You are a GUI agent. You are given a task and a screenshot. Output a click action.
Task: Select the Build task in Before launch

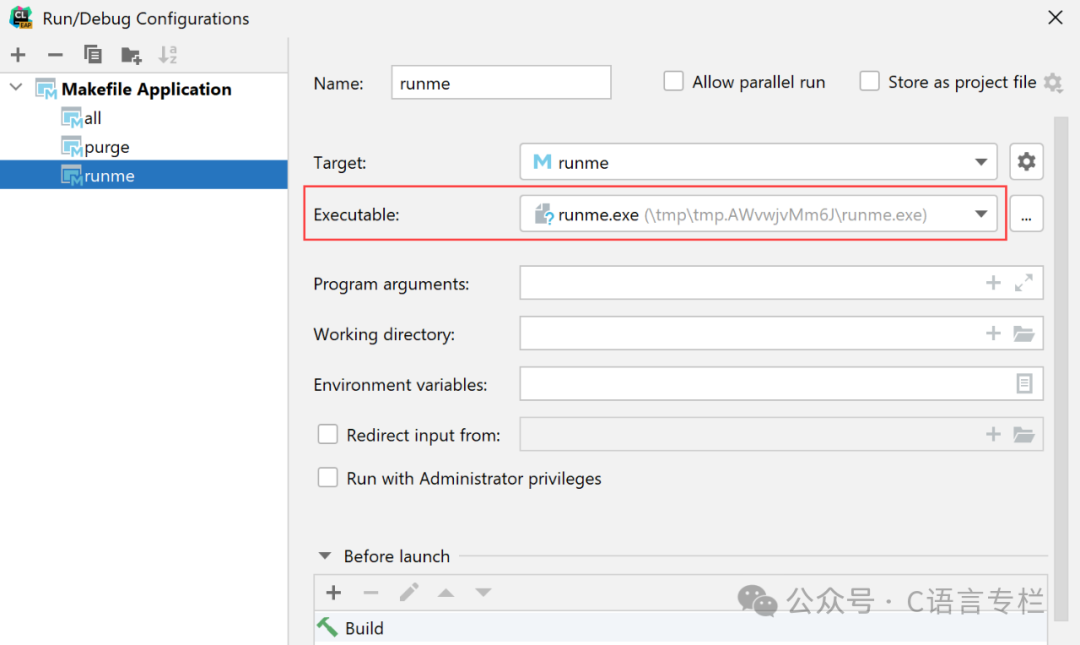681,628
